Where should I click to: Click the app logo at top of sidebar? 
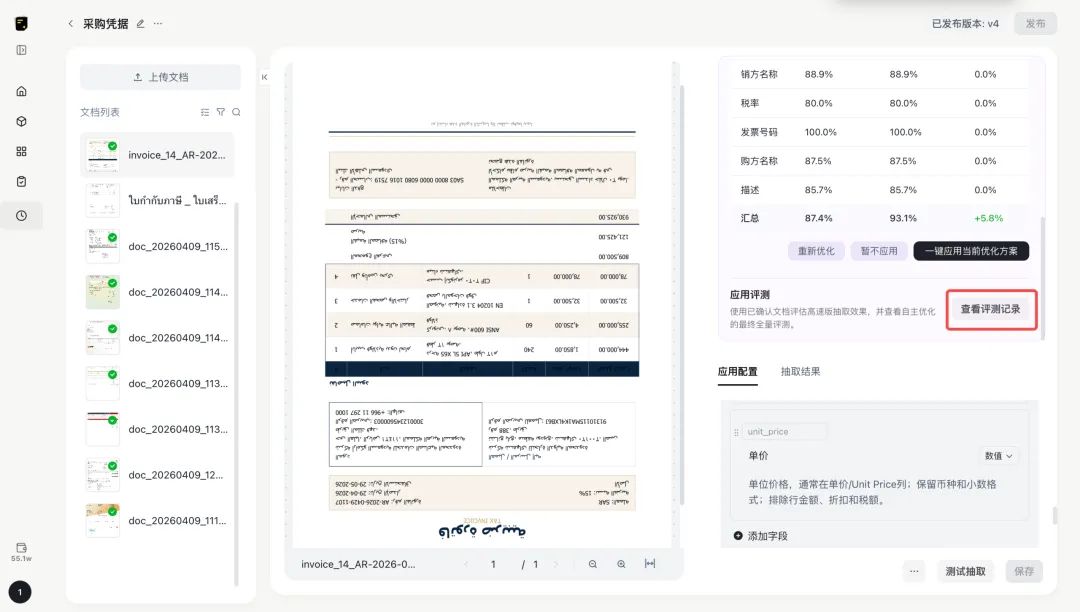click(21, 23)
